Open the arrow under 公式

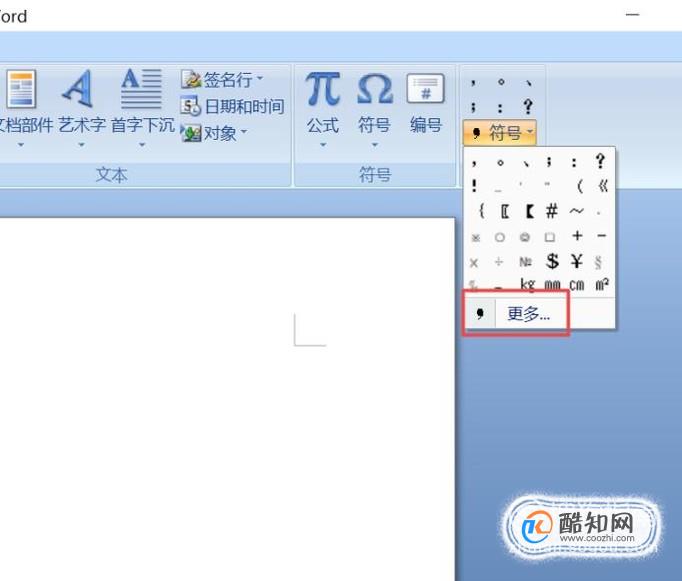point(323,145)
